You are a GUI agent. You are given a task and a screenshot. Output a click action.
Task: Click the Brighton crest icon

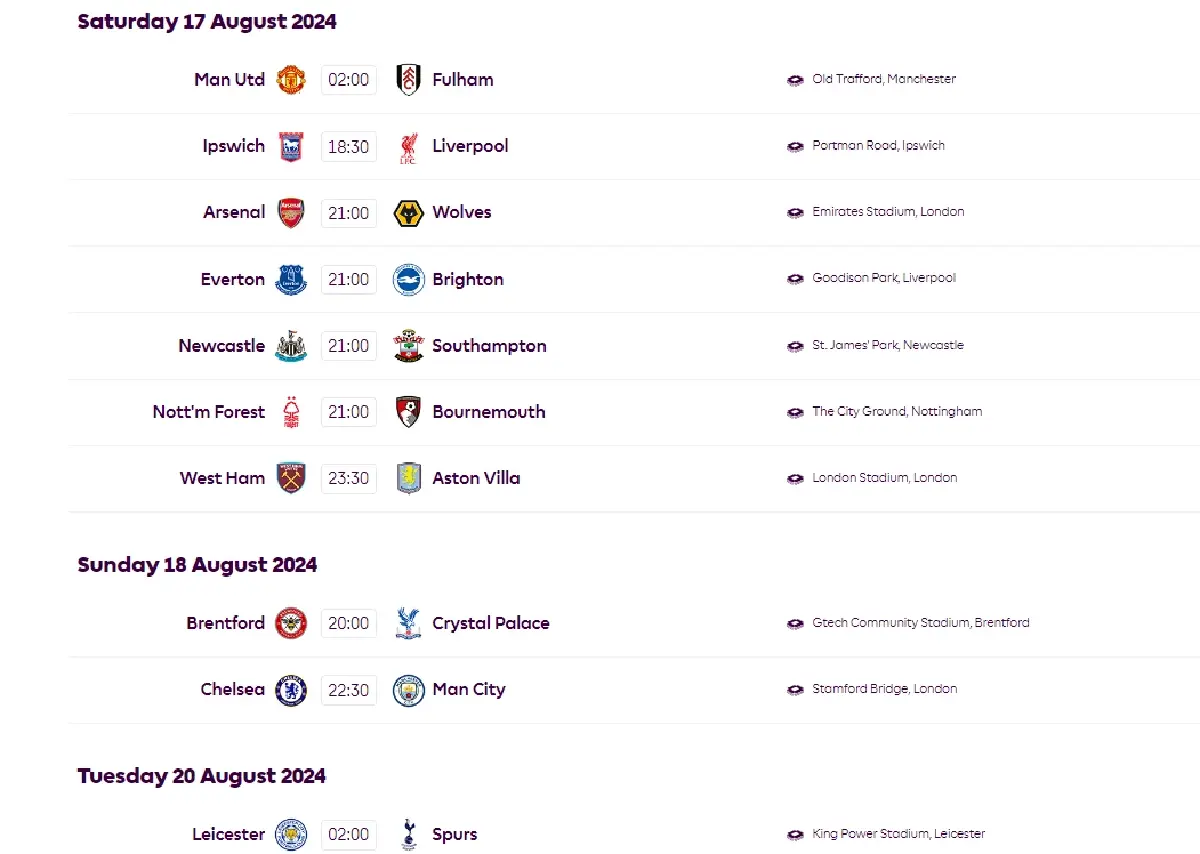[x=408, y=279]
